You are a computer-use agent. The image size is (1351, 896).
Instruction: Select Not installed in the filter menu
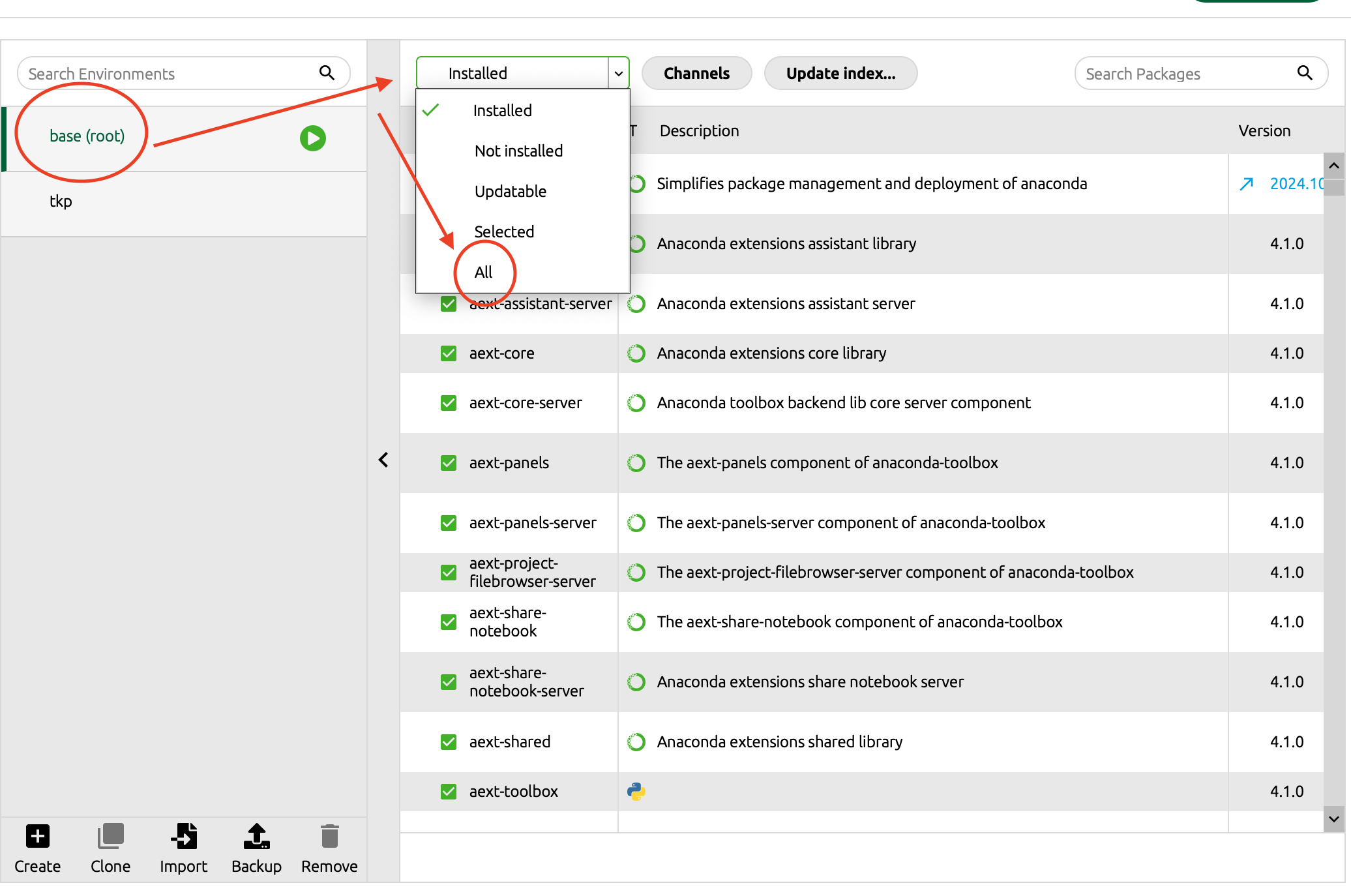pyautogui.click(x=523, y=151)
